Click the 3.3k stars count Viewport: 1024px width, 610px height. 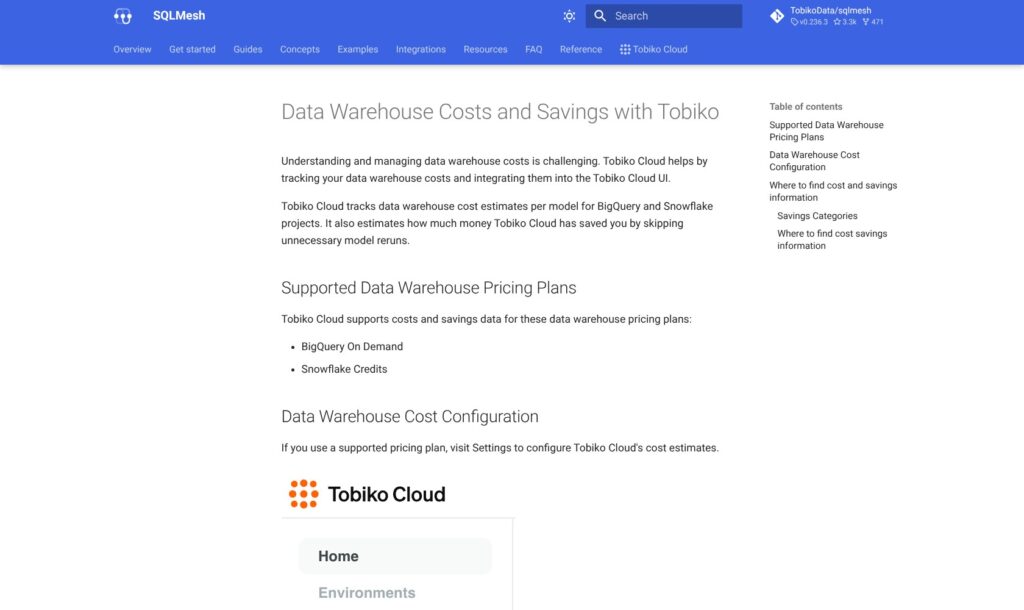coord(844,22)
